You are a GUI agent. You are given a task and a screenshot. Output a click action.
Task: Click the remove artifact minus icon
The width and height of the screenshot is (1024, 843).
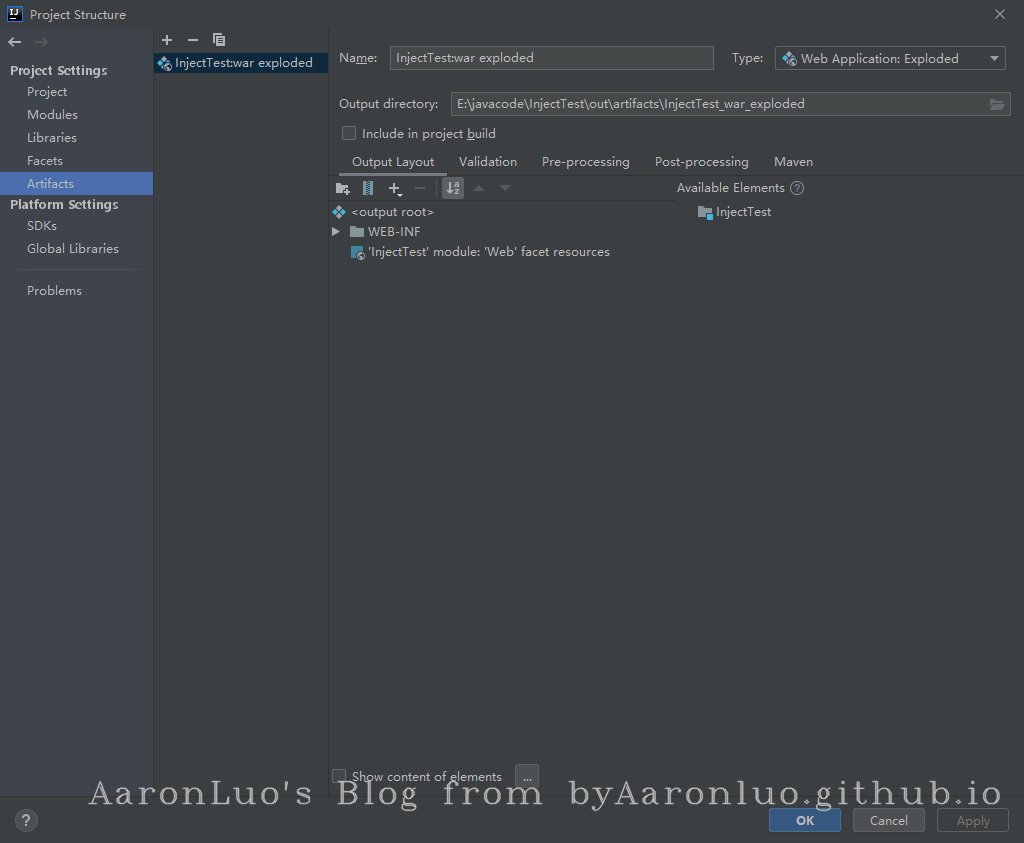pyautogui.click(x=193, y=40)
